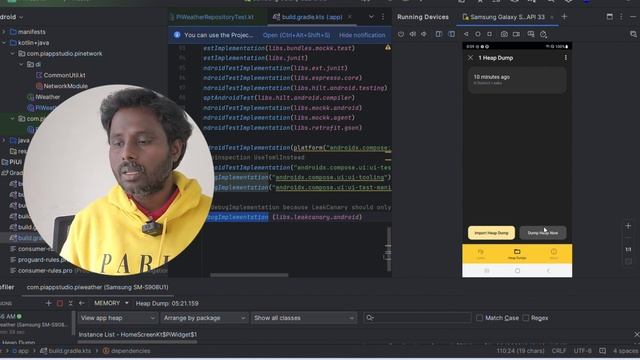Switch to the PiWeatherRepositoryTest.kt tab

click(215, 17)
